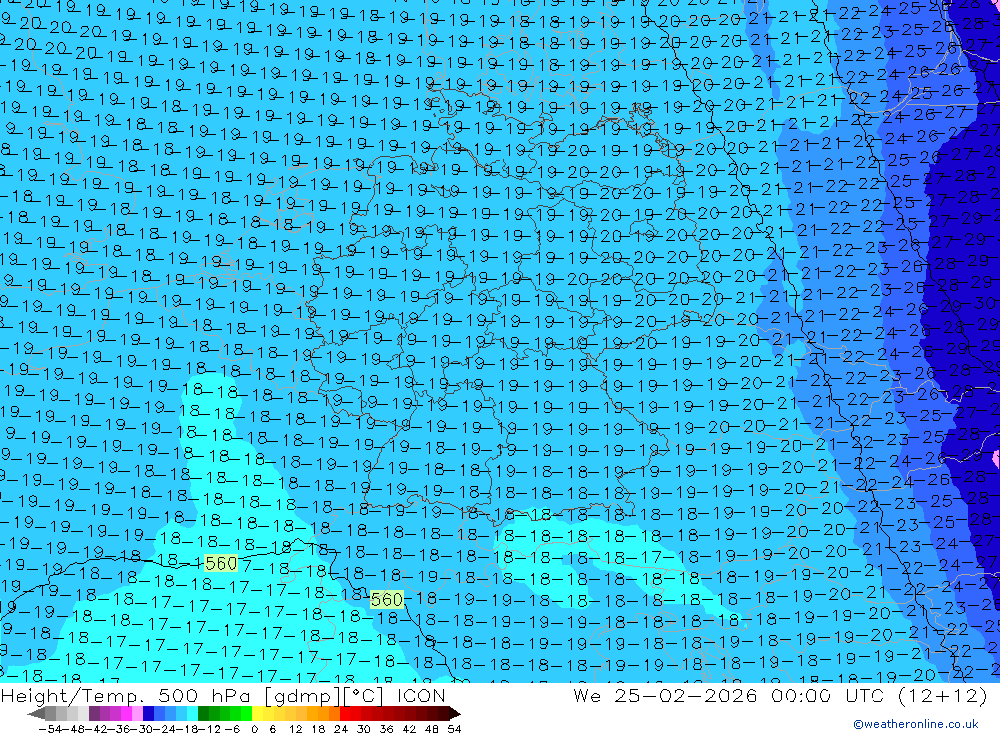
Task: Click the '-54' legend scale value
Action: pos(51,729)
